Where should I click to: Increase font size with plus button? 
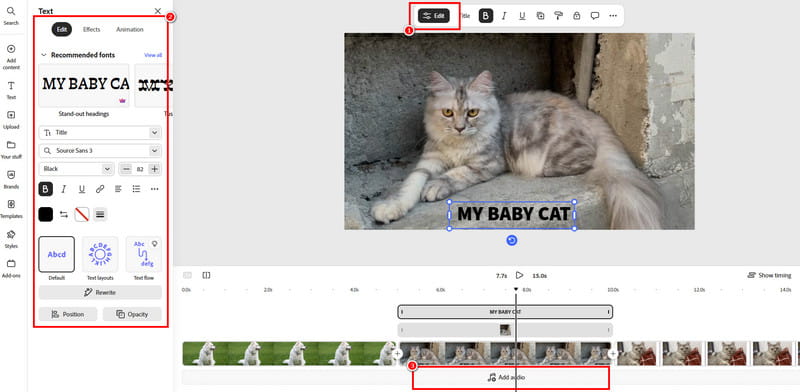click(x=155, y=169)
